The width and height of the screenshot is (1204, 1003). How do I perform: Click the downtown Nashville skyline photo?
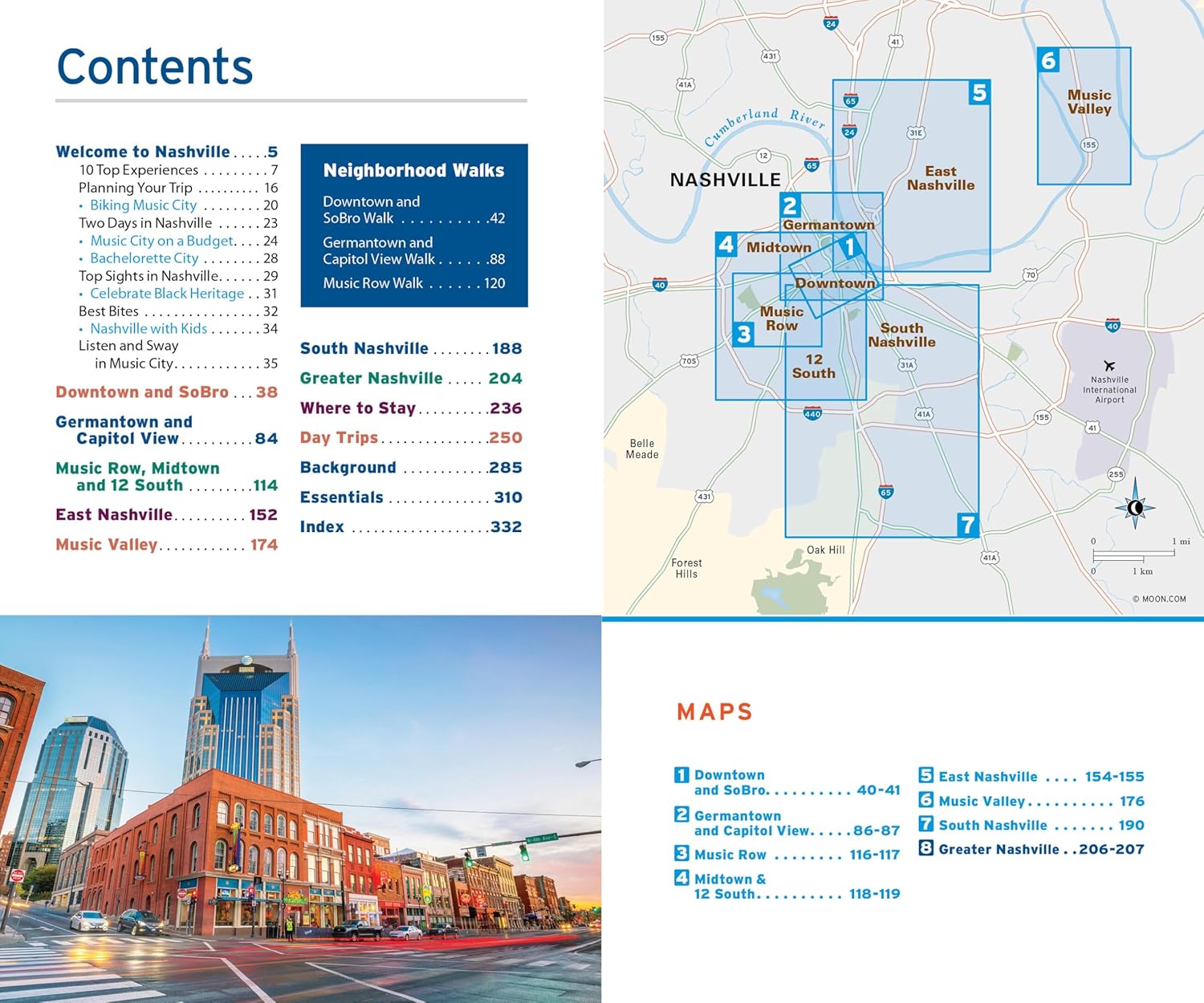click(x=300, y=809)
